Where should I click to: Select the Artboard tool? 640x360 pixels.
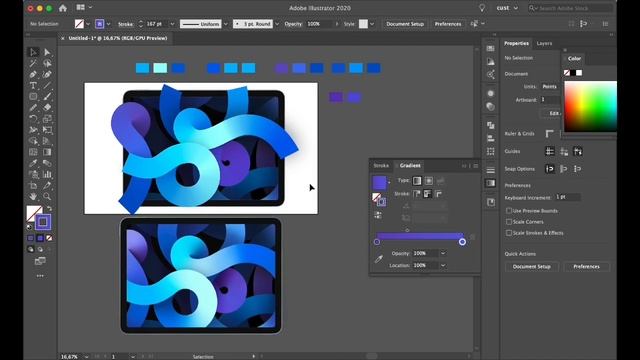33,185
